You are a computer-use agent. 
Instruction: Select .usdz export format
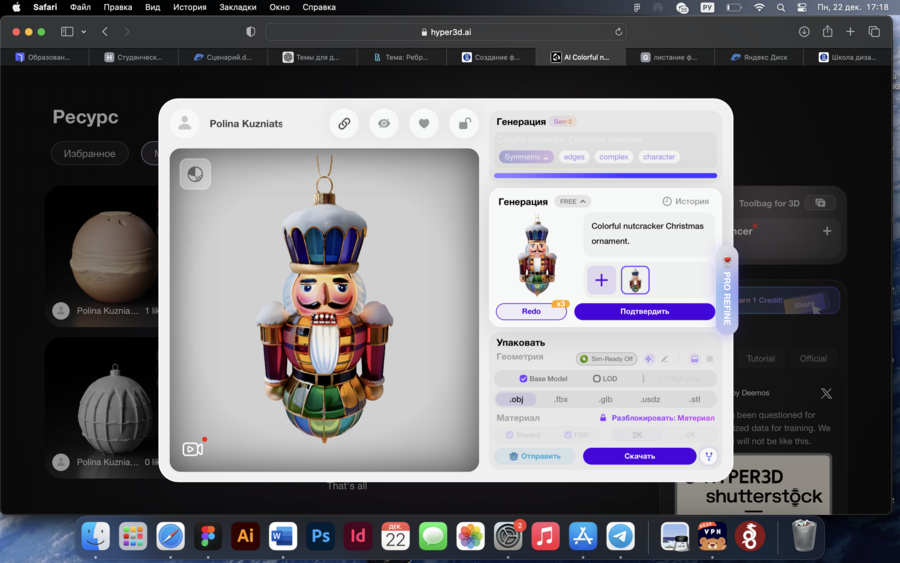click(650, 399)
